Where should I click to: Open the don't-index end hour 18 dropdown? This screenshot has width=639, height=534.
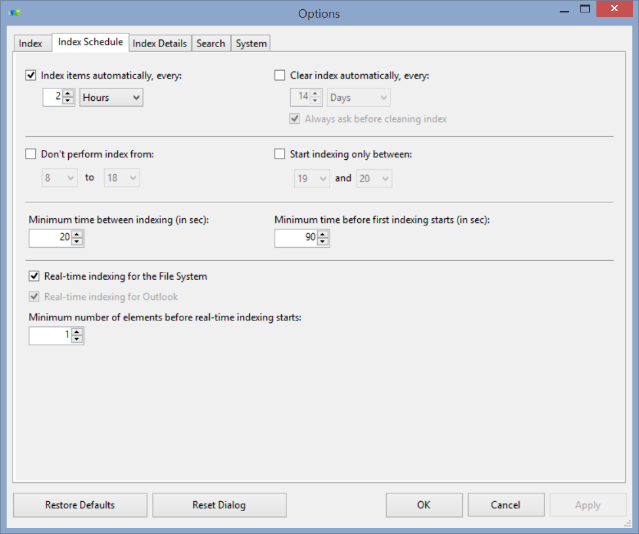point(122,178)
